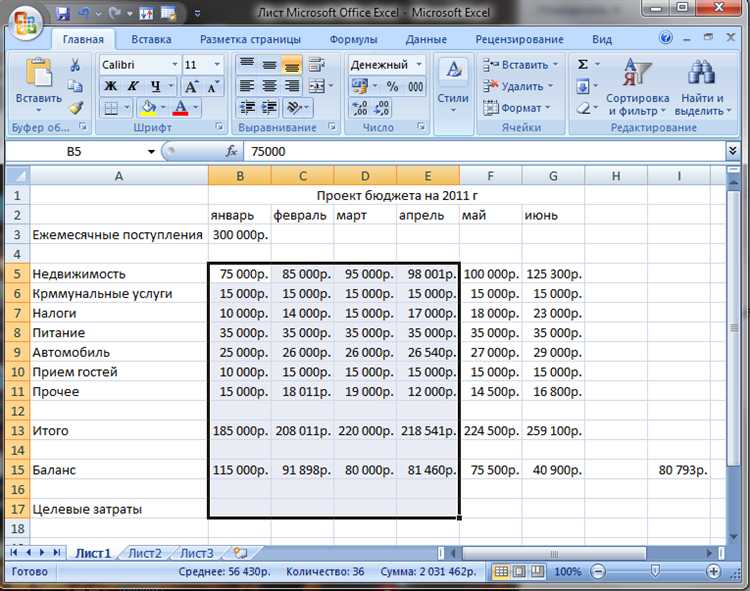Click the zoom out minus button
Viewport: 750px width, 591px height.
tap(598, 571)
